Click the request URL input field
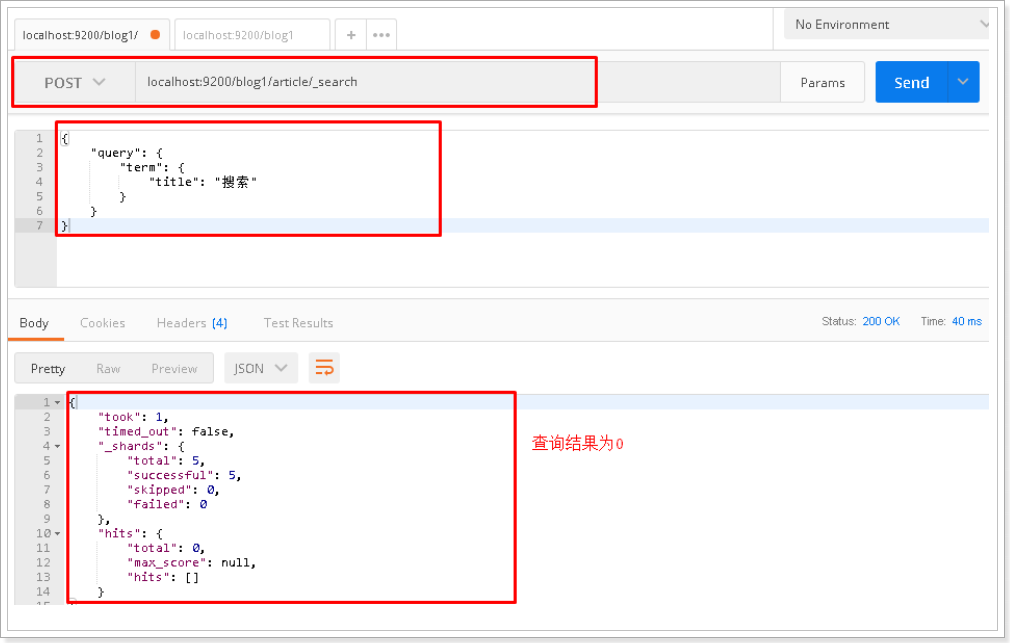Screen dimensions: 1010x643 (457, 82)
